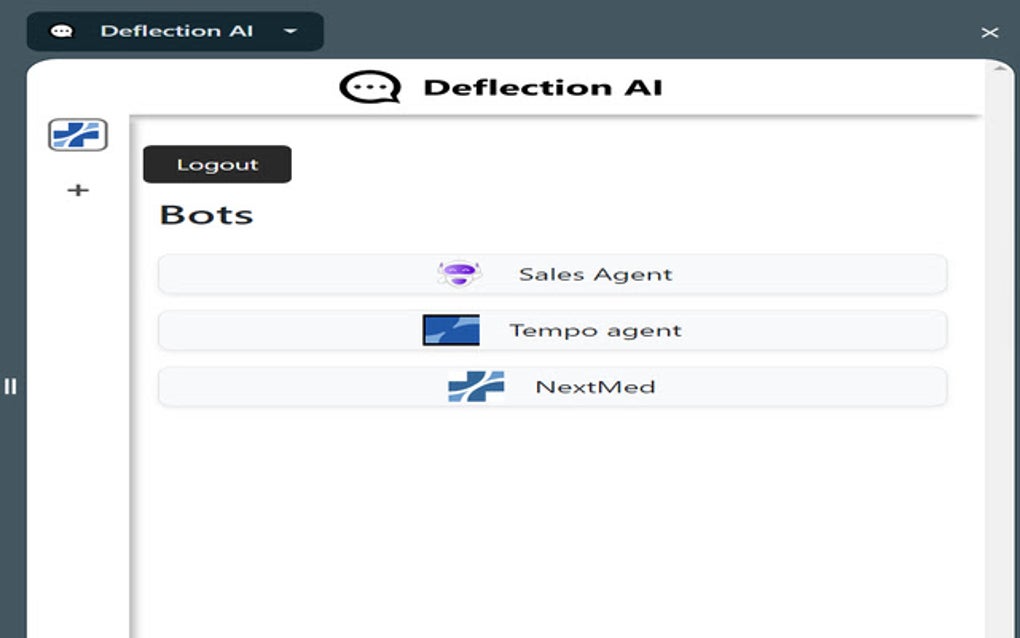Click empty space in the Sales Agent row
This screenshot has height=638, width=1020.
800,274
